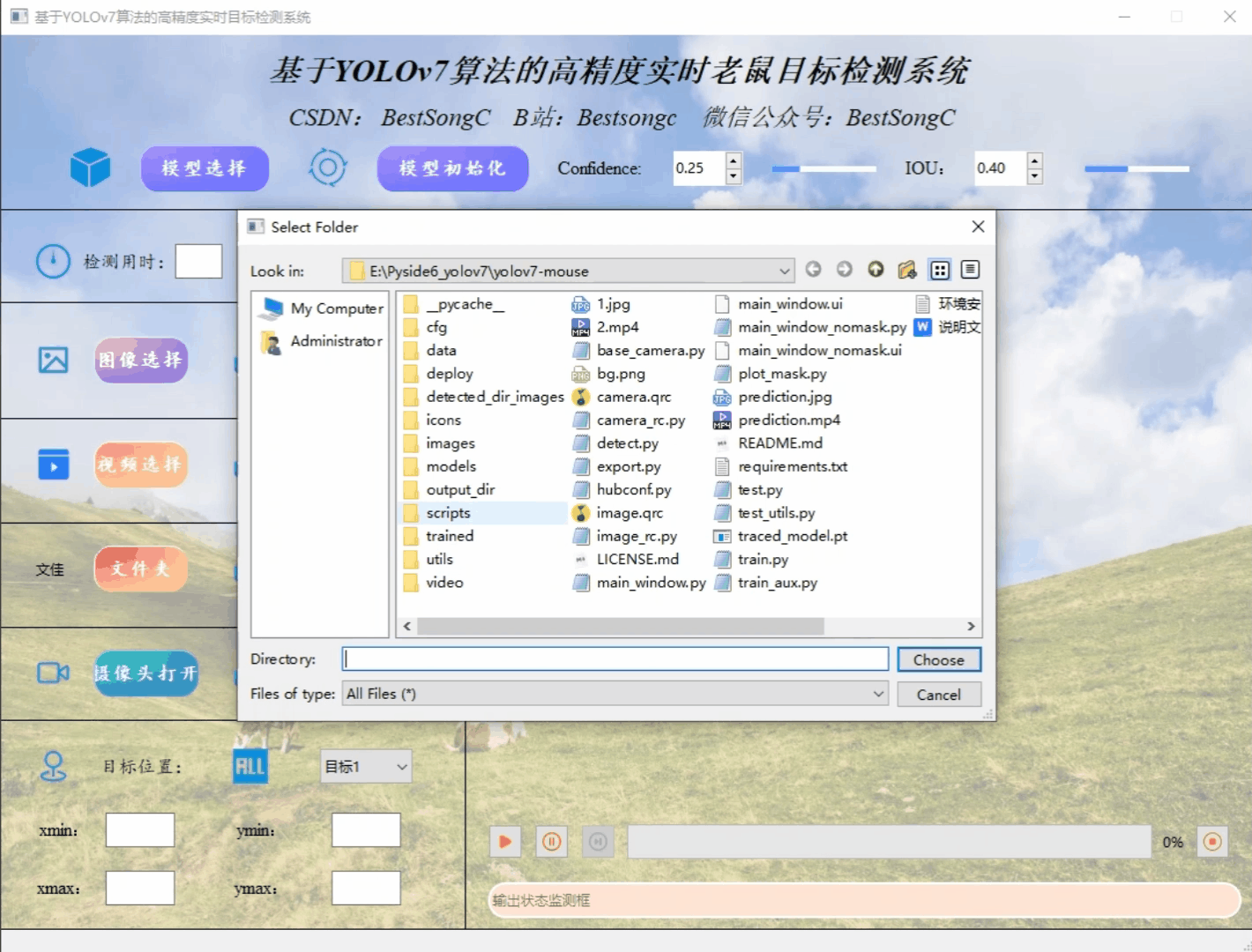Click the blue ALL icon
Image resolution: width=1252 pixels, height=952 pixels.
tap(250, 766)
